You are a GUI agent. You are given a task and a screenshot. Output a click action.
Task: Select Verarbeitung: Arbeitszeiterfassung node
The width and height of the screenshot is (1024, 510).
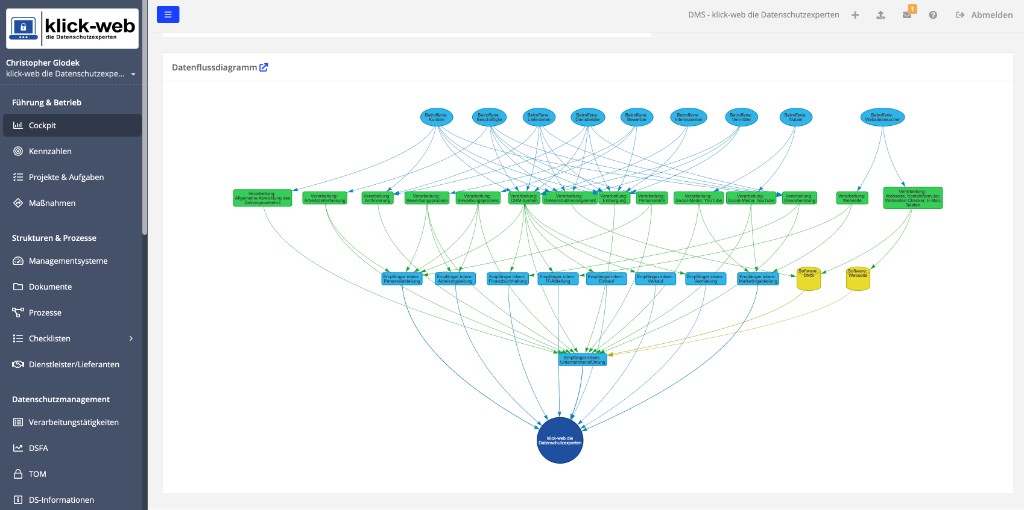[x=325, y=198]
